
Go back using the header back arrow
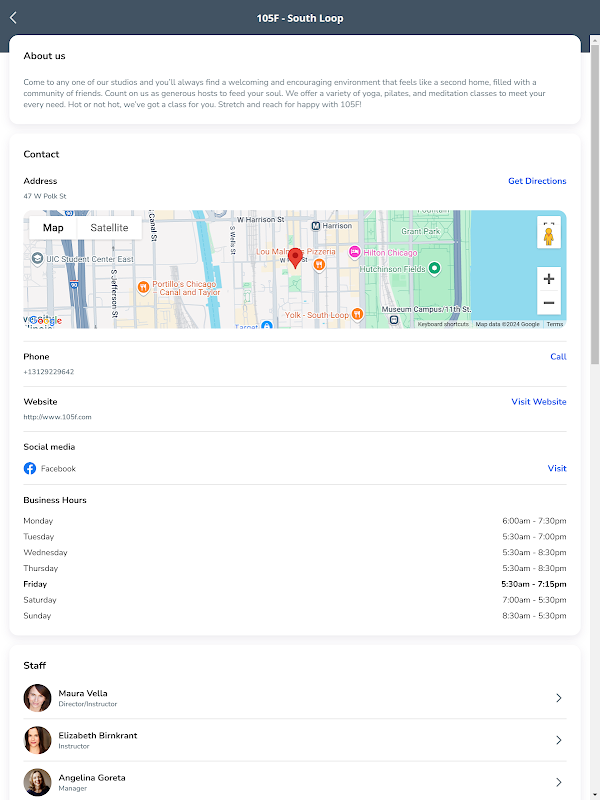pos(13,18)
